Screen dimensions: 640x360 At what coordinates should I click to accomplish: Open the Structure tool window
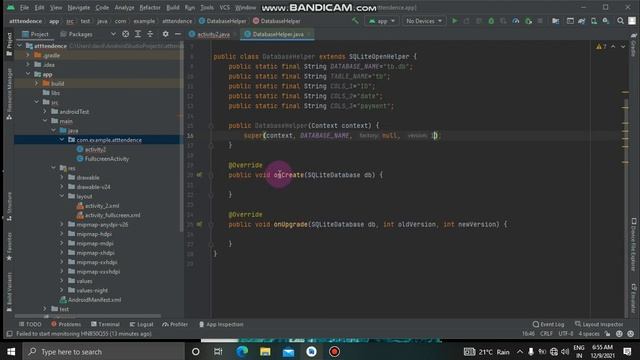9,206
